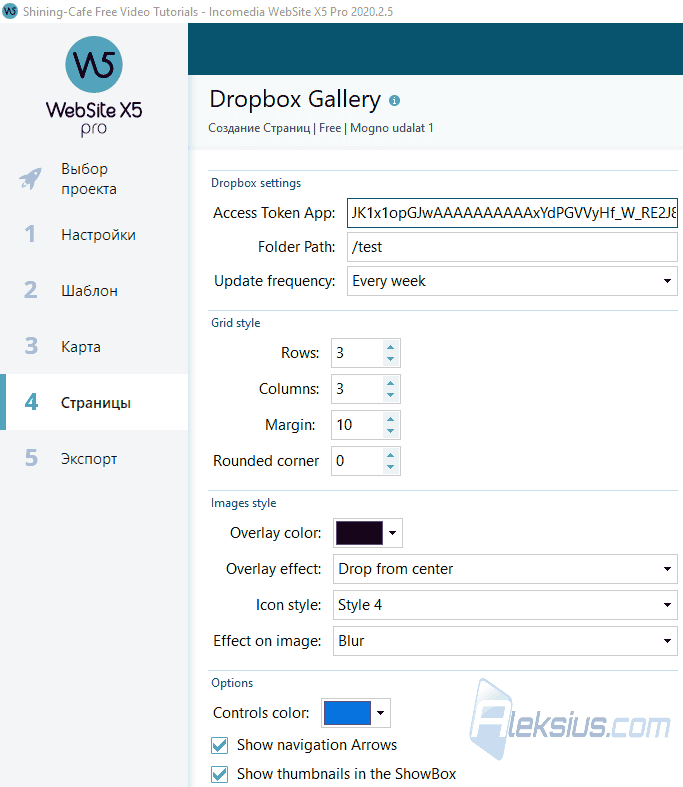Open the blue Controls color picker
The height and width of the screenshot is (787, 683).
pyautogui.click(x=356, y=713)
